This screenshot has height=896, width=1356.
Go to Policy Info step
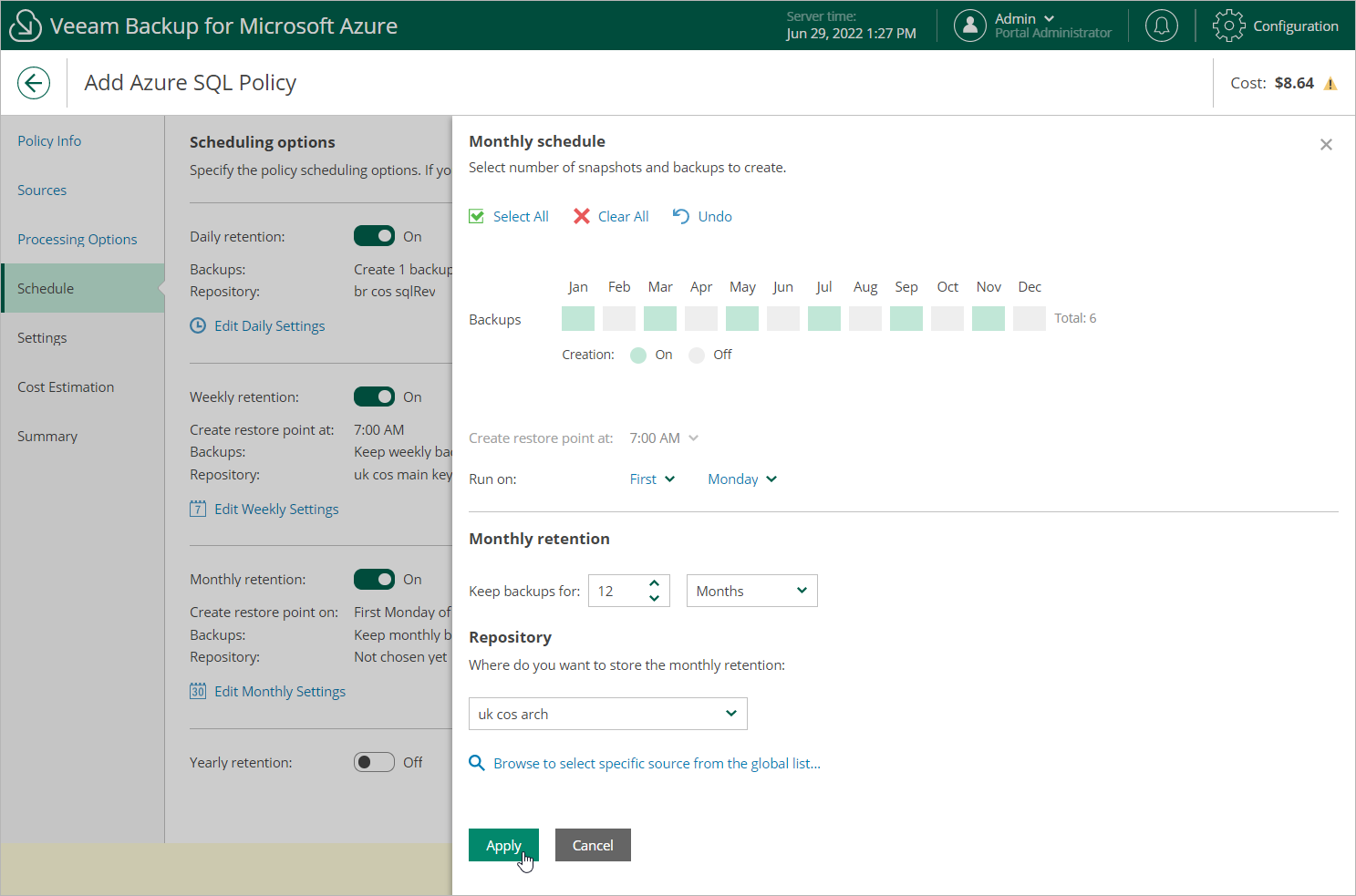pyautogui.click(x=49, y=140)
